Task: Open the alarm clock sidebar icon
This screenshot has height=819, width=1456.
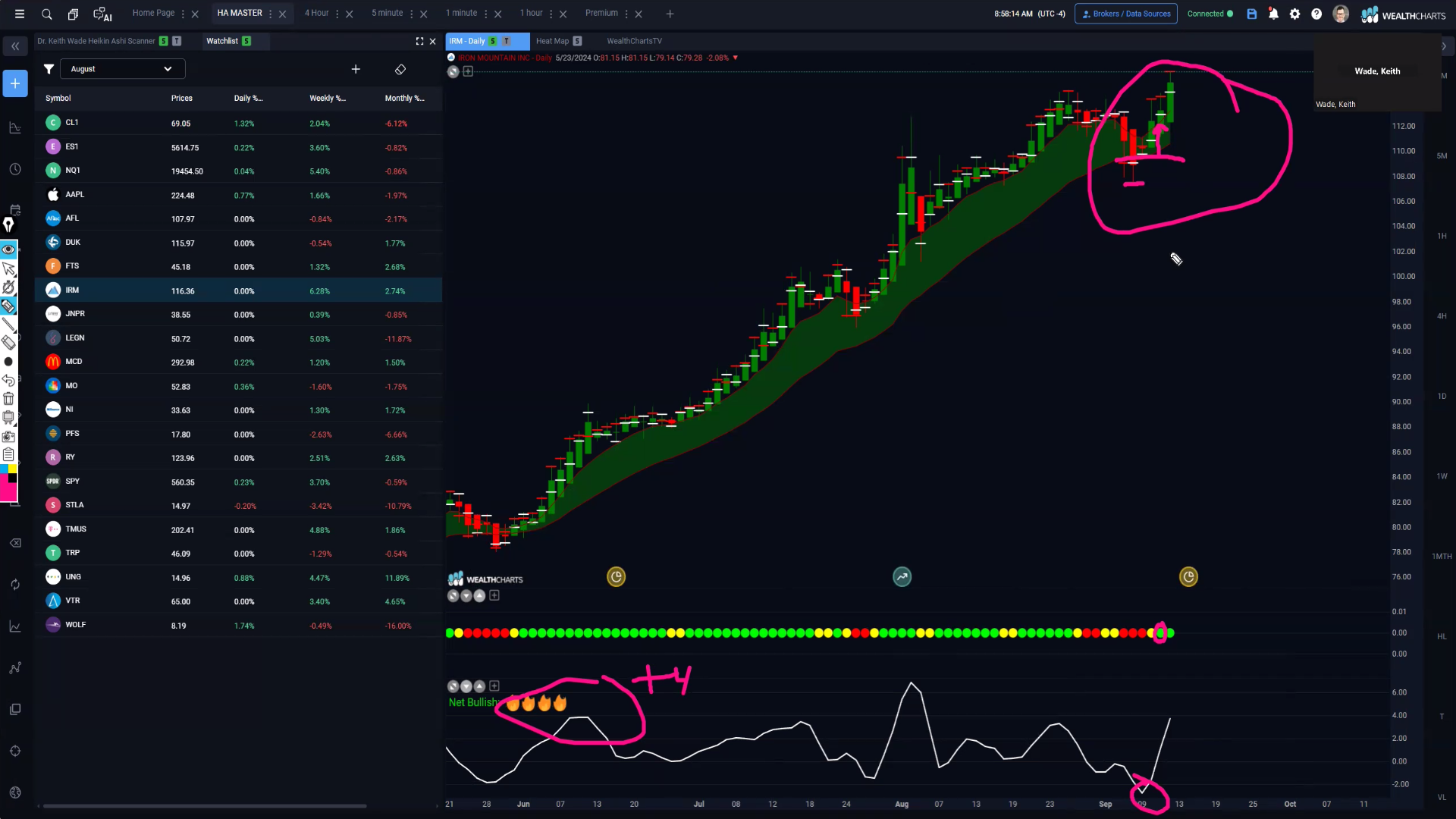Action: 15,169
